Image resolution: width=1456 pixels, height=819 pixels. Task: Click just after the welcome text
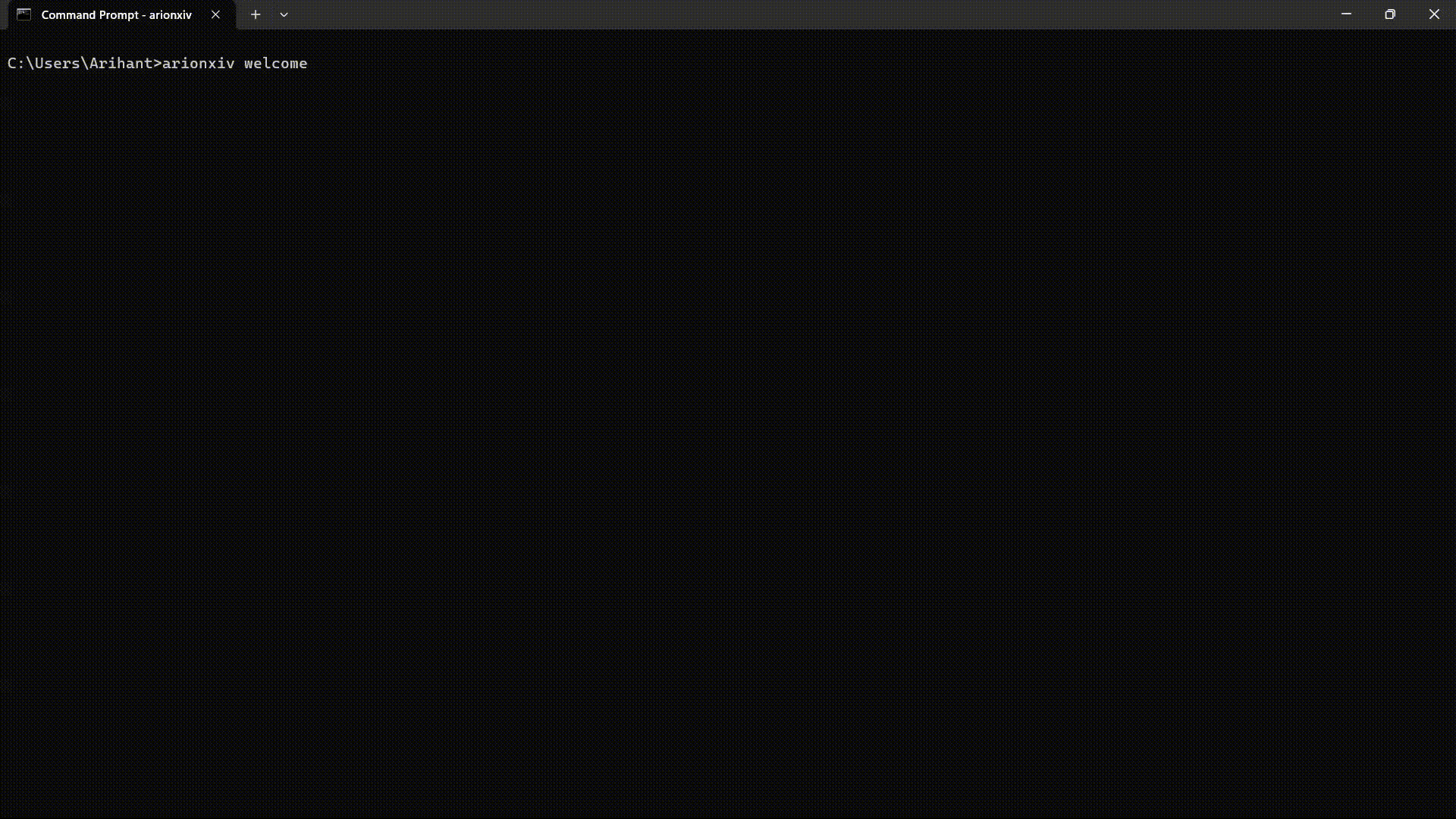pos(312,63)
